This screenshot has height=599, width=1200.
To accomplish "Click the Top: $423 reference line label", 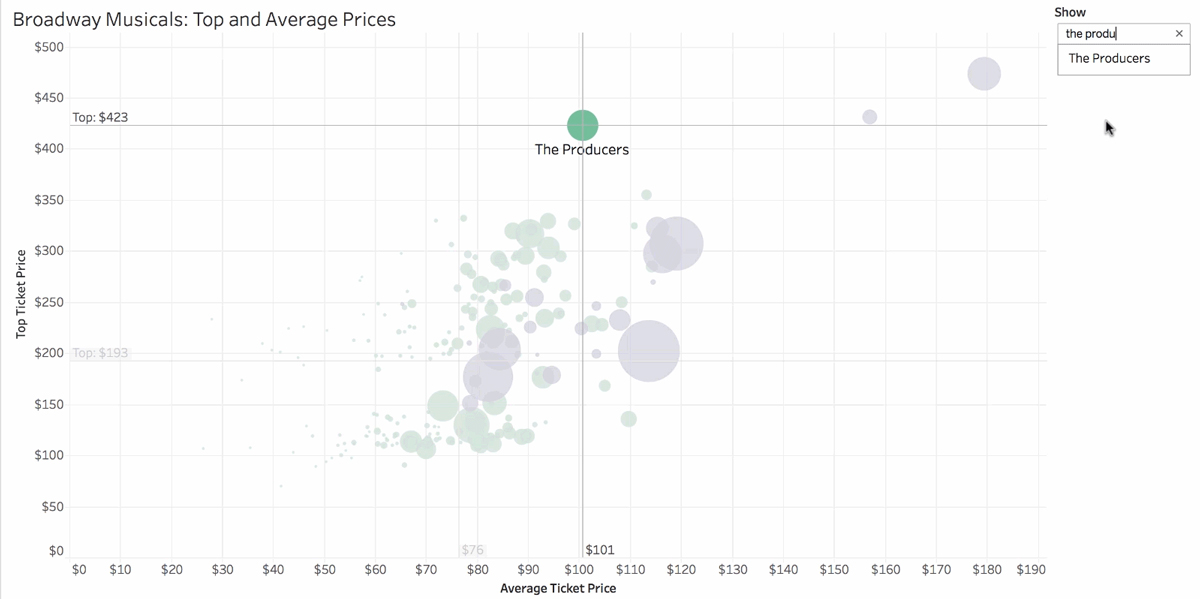I will [x=100, y=117].
